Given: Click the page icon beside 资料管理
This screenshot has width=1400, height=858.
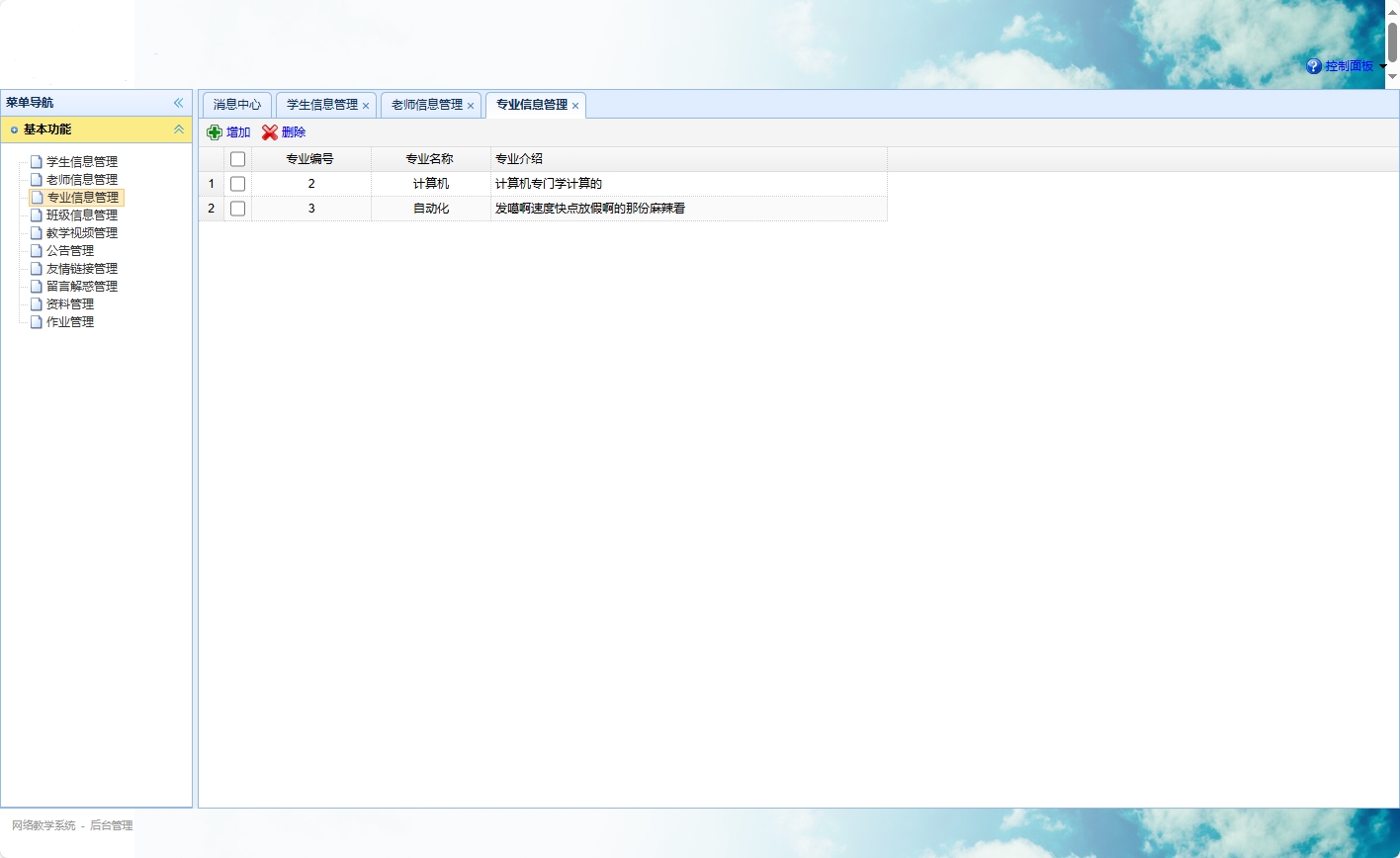Looking at the screenshot, I should [x=37, y=304].
